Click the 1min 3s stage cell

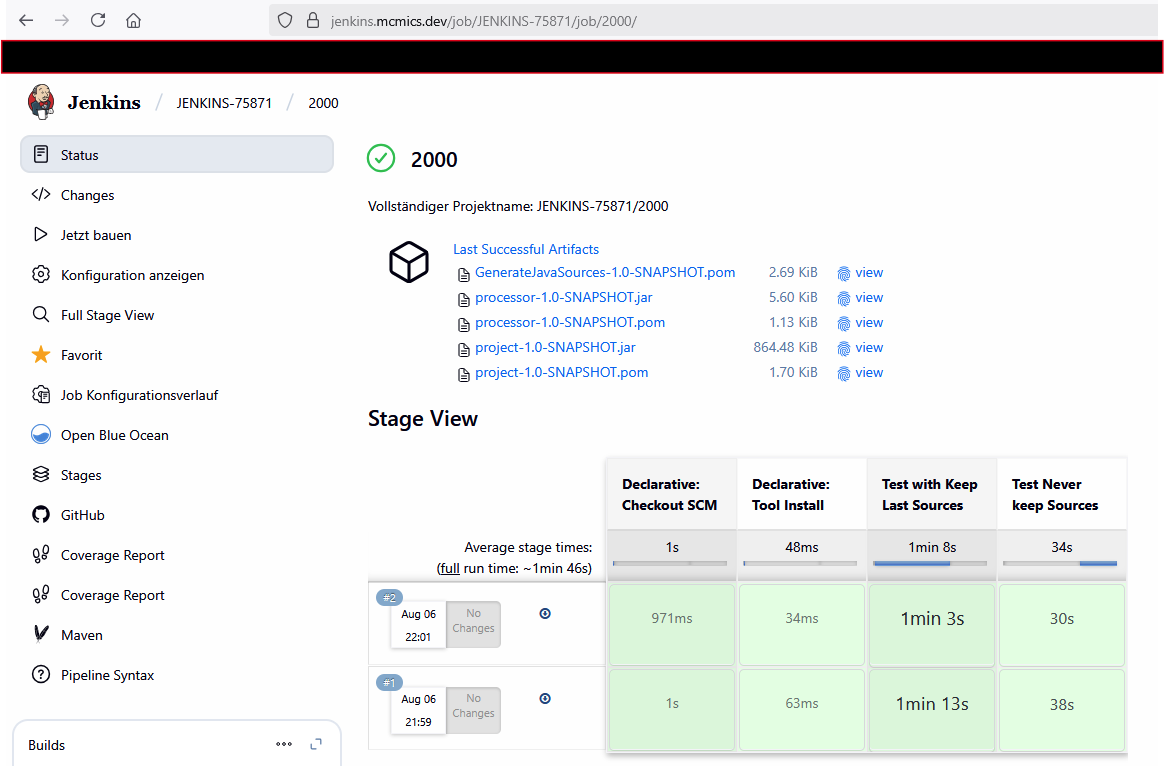coord(932,624)
